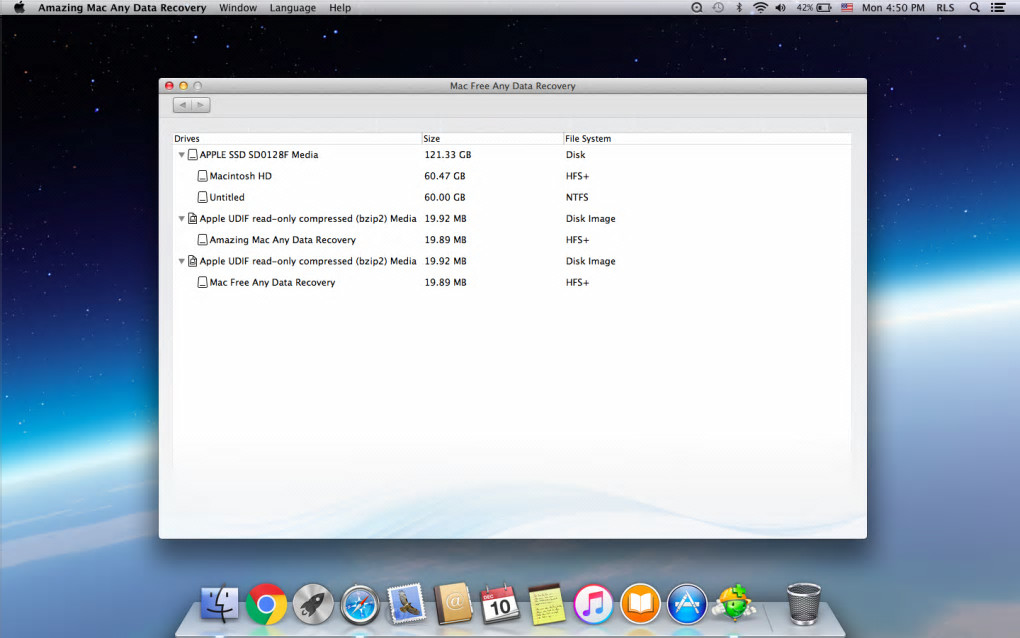Minimize the Mac Free Any Data Recovery window
The height and width of the screenshot is (638, 1020).
click(x=183, y=86)
